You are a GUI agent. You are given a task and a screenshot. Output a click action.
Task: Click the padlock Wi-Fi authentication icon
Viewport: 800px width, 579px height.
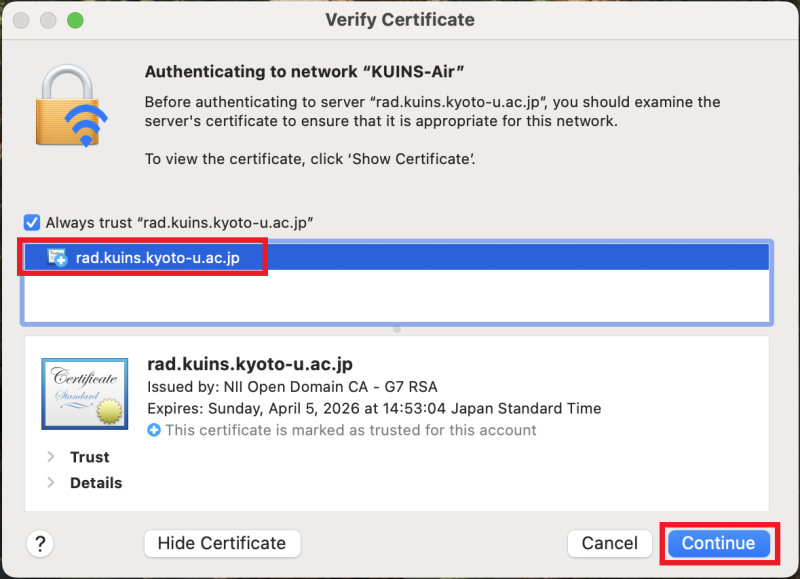coord(71,106)
